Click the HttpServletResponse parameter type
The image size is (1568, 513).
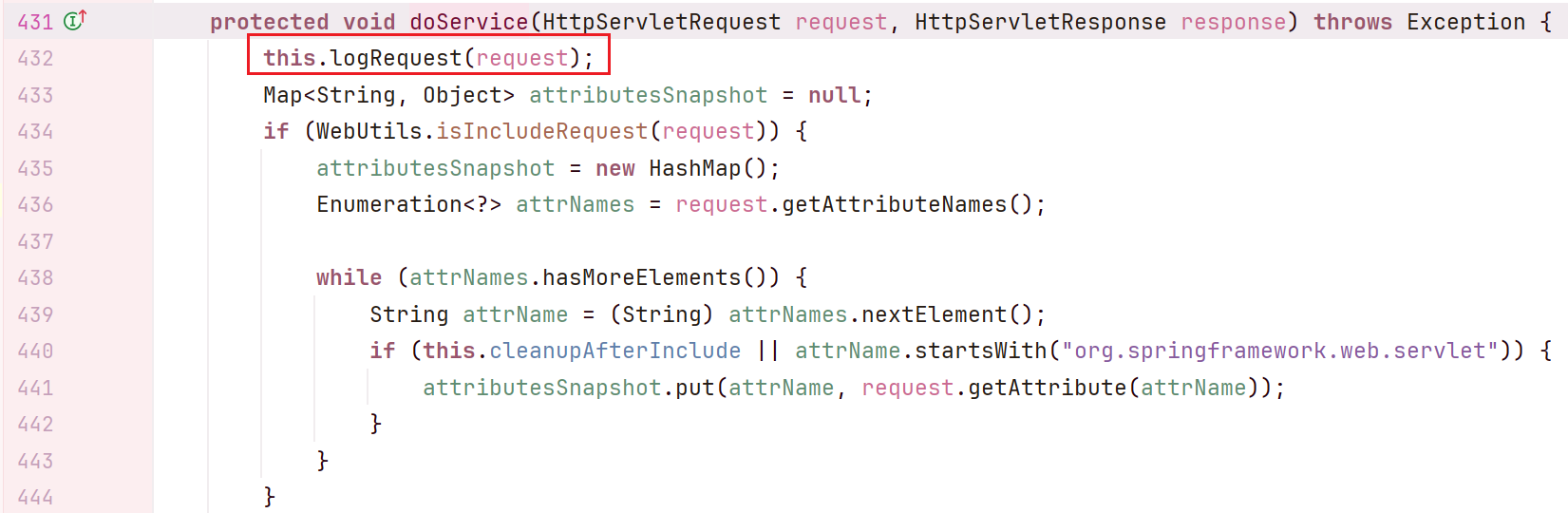pos(1040,22)
